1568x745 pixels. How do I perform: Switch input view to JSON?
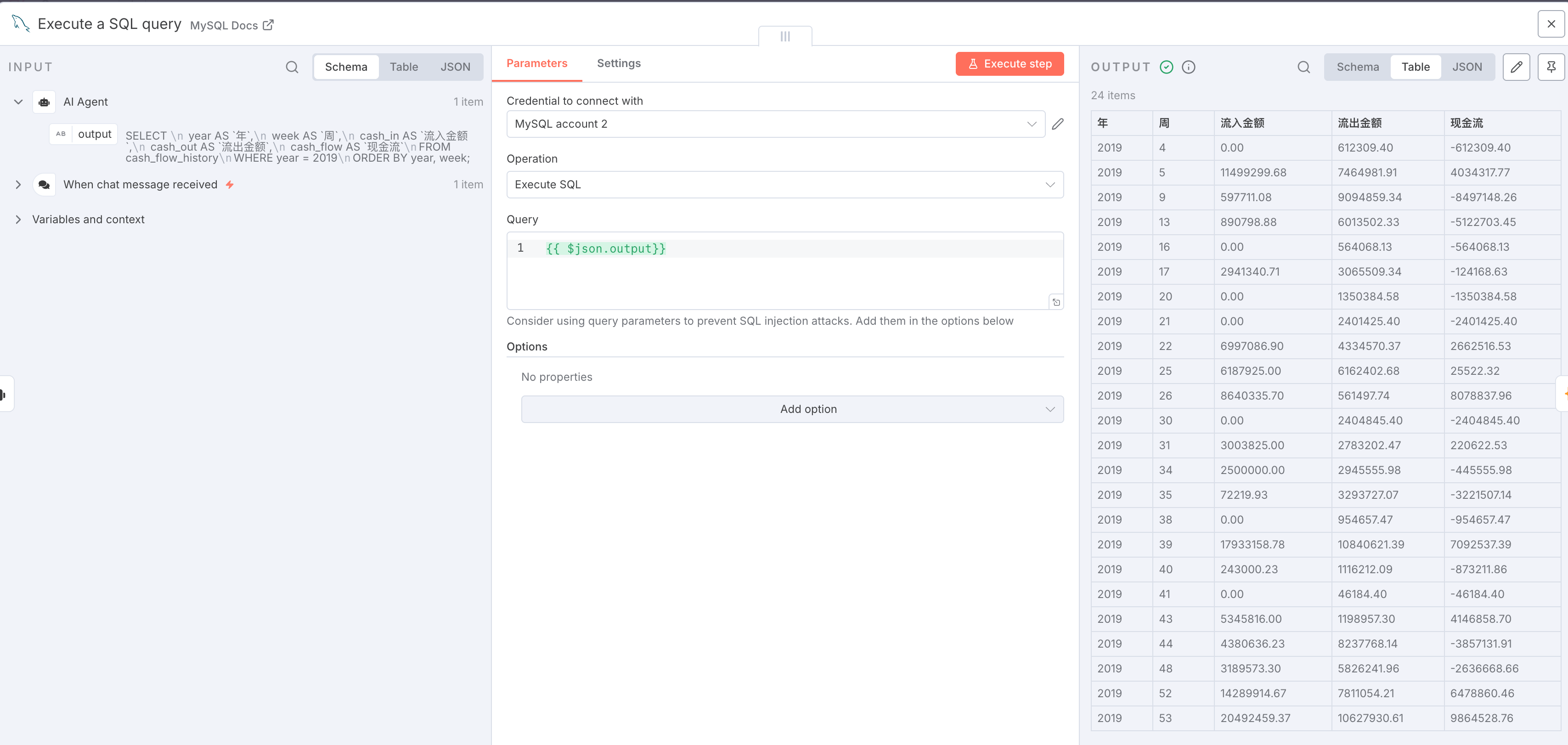pyautogui.click(x=455, y=67)
